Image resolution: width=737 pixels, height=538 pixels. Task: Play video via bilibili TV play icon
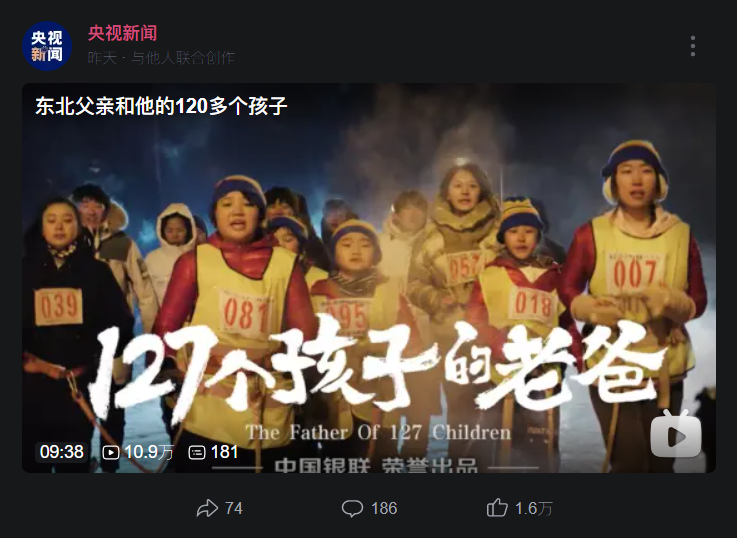point(675,434)
